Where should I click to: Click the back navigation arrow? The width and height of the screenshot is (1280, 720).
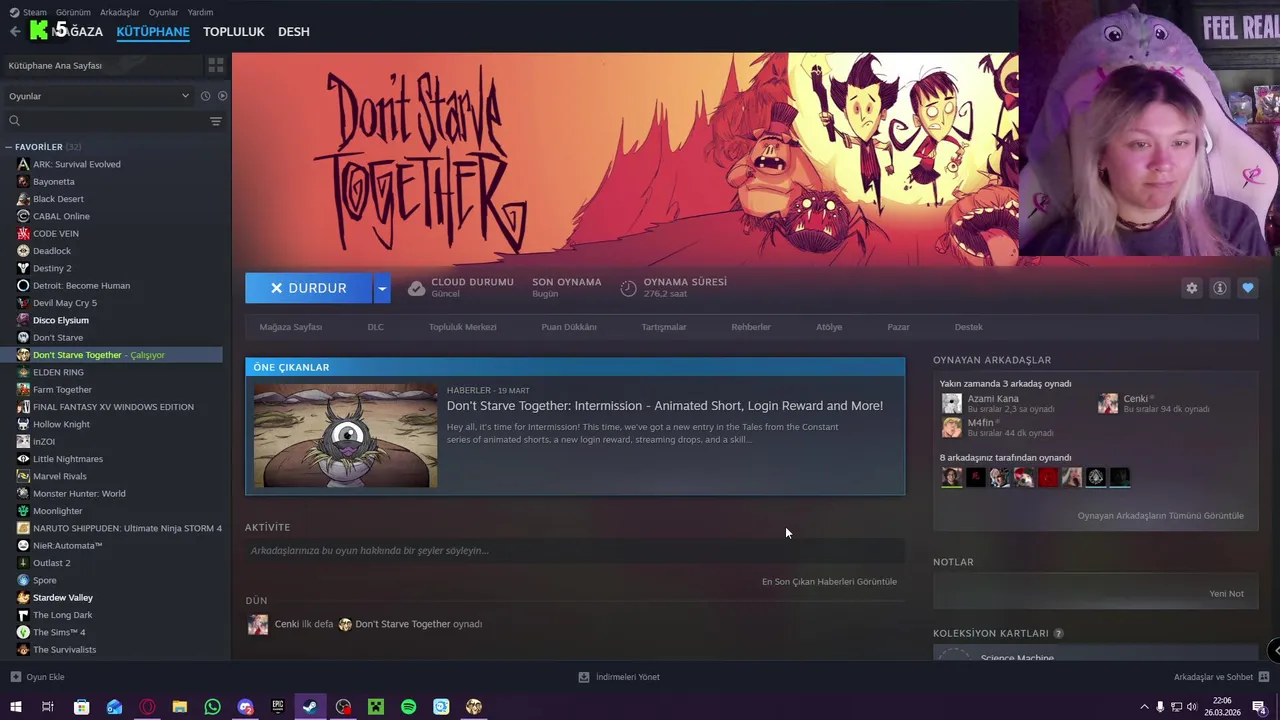click(x=14, y=31)
